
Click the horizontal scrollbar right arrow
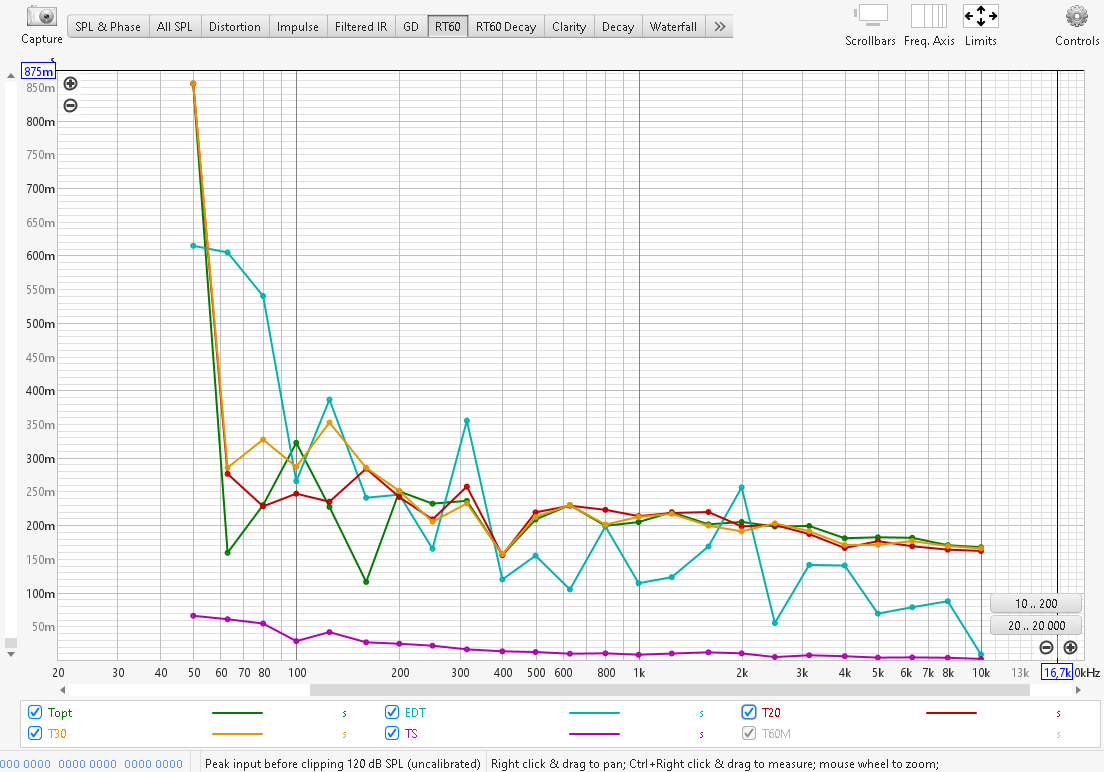tap(1078, 690)
